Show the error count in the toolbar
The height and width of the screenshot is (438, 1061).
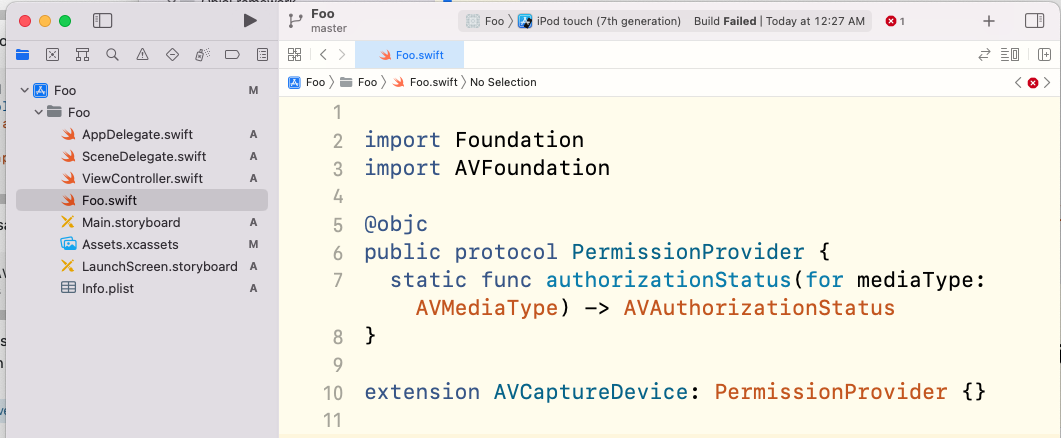895,21
